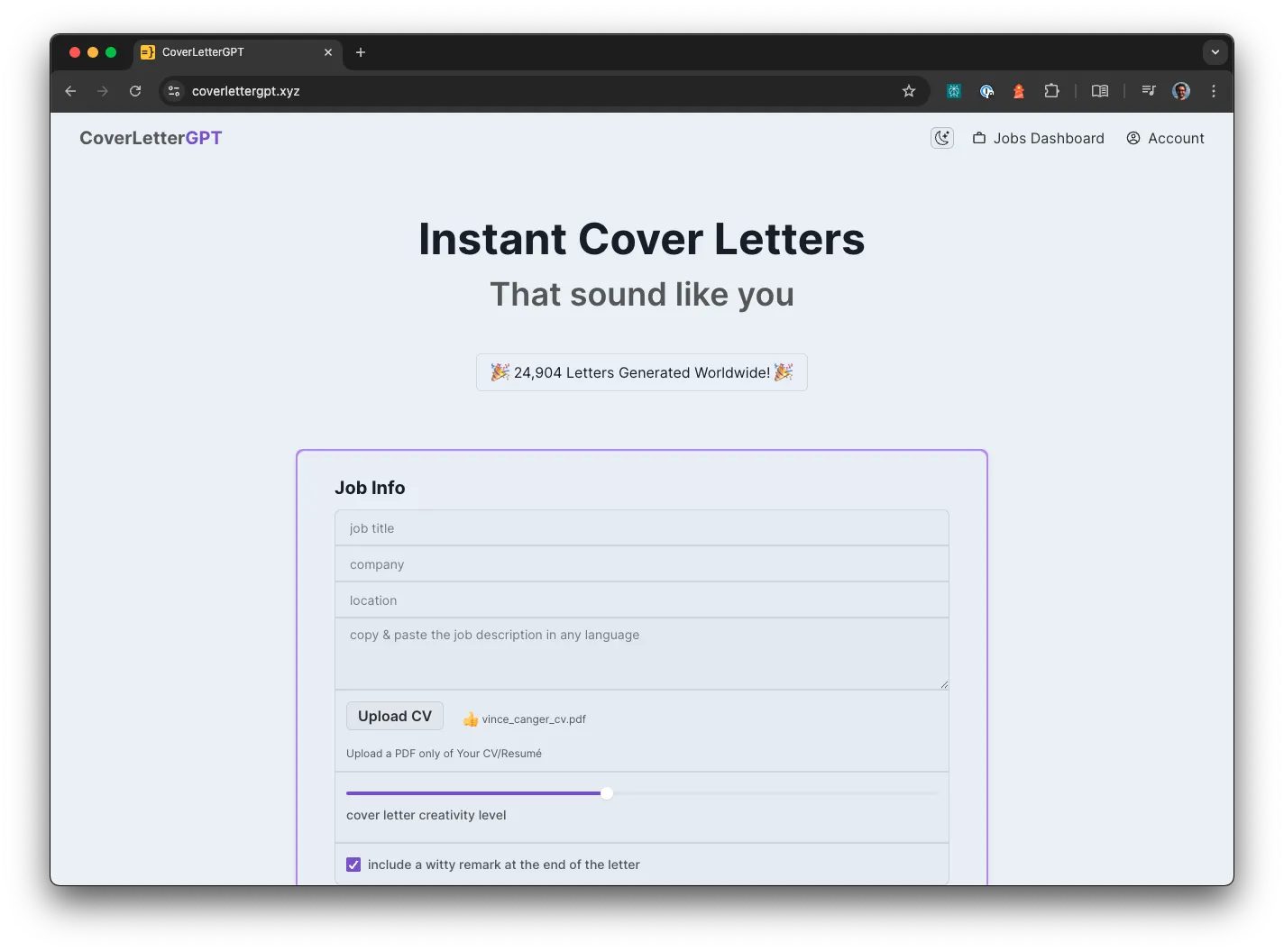The image size is (1284, 952).
Task: Click the CoverLetterGPT logo
Action: point(150,137)
